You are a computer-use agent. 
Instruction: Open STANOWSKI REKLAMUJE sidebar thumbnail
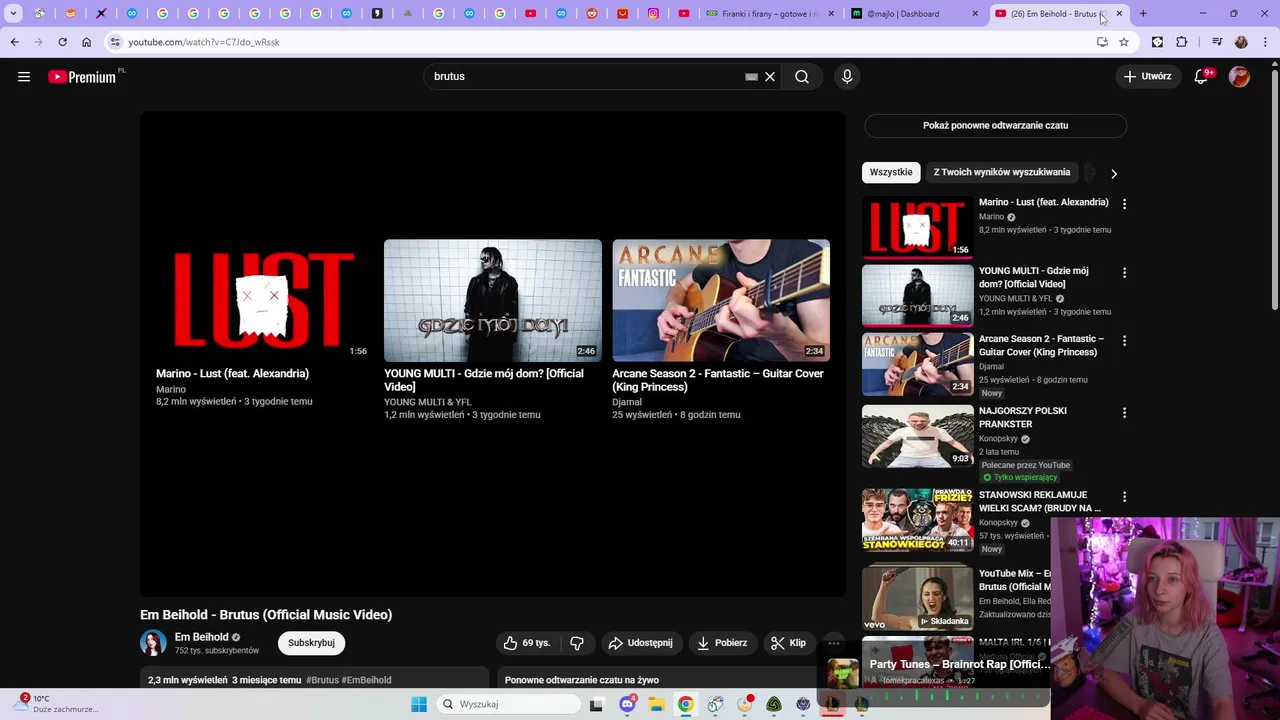pyautogui.click(x=917, y=520)
